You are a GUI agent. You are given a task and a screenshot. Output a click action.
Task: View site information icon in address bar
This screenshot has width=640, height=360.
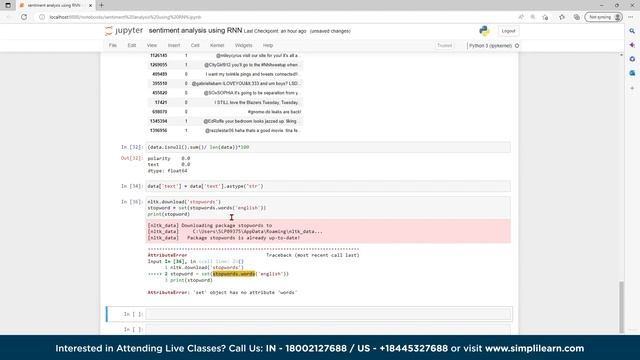[x=42, y=17]
